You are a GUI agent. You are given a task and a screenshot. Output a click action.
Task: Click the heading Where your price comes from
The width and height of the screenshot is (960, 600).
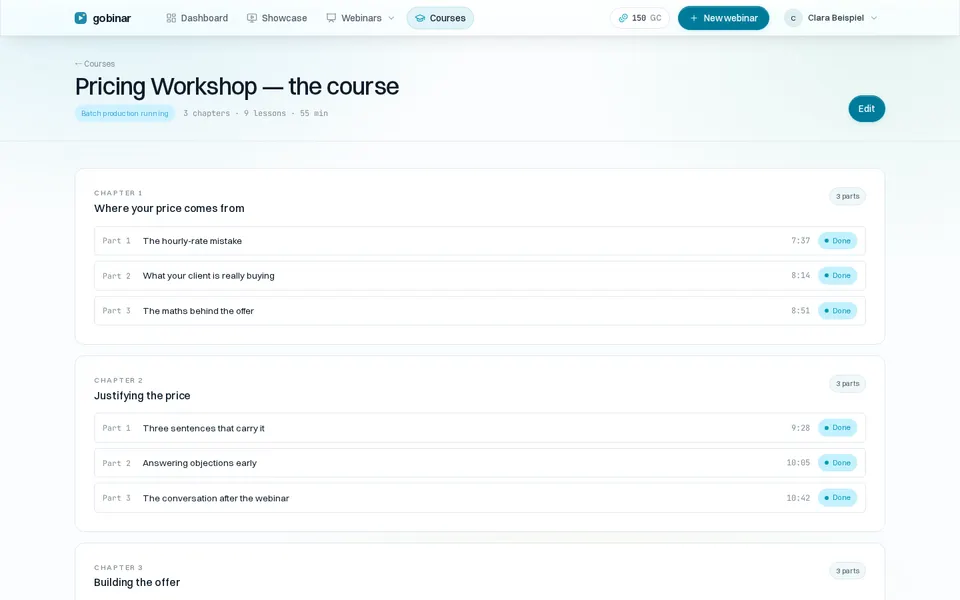[169, 208]
